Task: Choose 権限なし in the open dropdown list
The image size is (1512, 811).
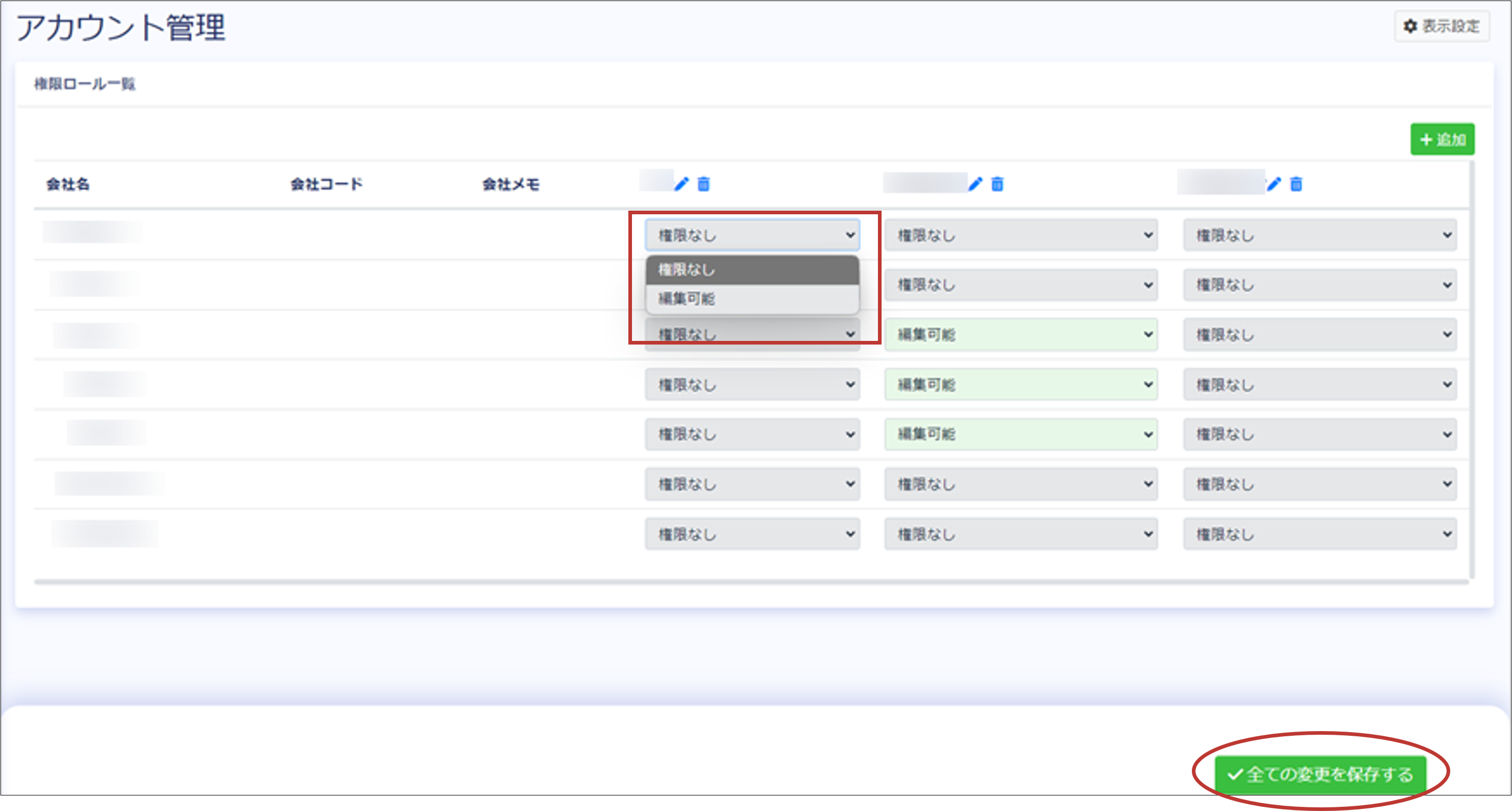Action: pyautogui.click(x=752, y=270)
